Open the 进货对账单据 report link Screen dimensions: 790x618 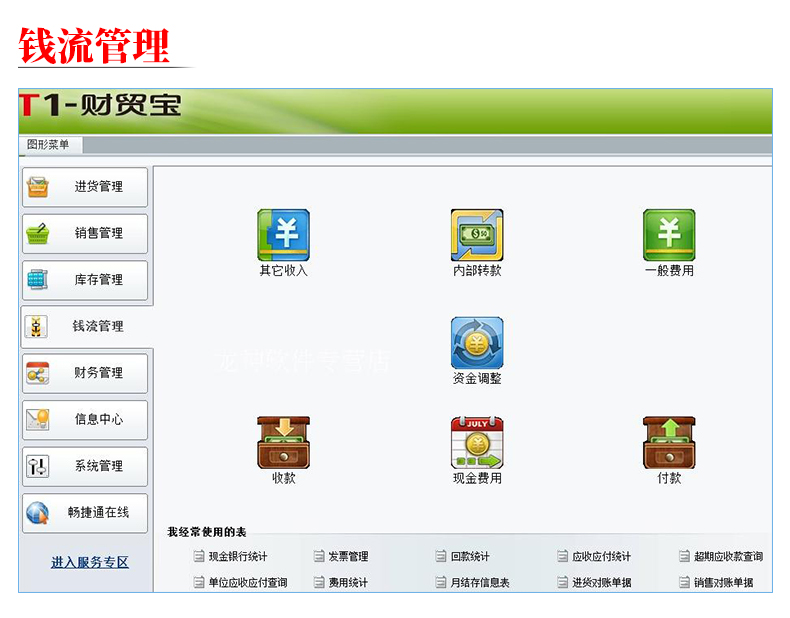(602, 582)
